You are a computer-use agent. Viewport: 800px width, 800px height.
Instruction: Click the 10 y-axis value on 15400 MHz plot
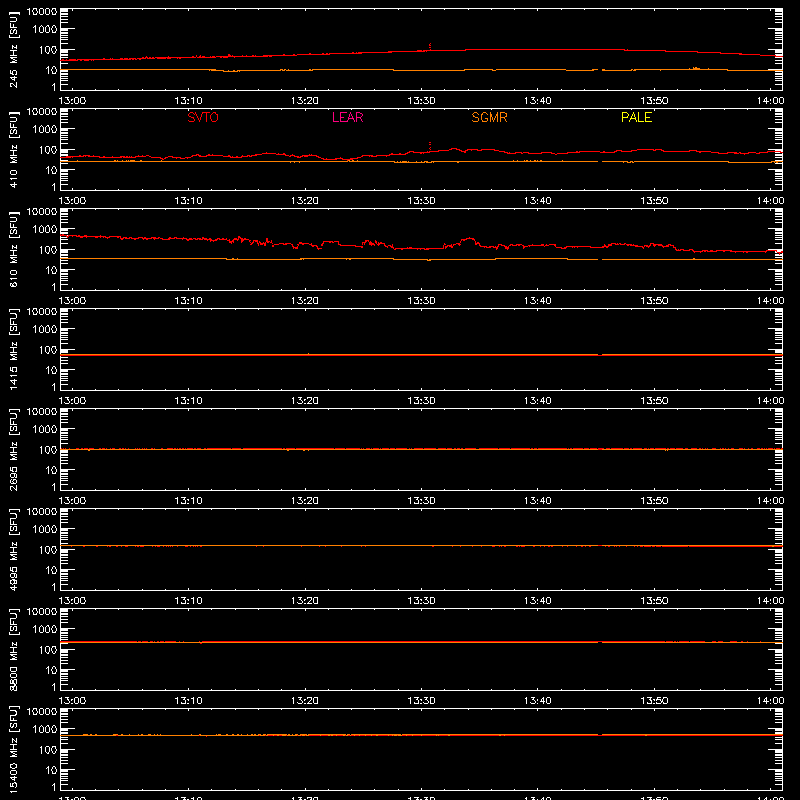coord(51,770)
